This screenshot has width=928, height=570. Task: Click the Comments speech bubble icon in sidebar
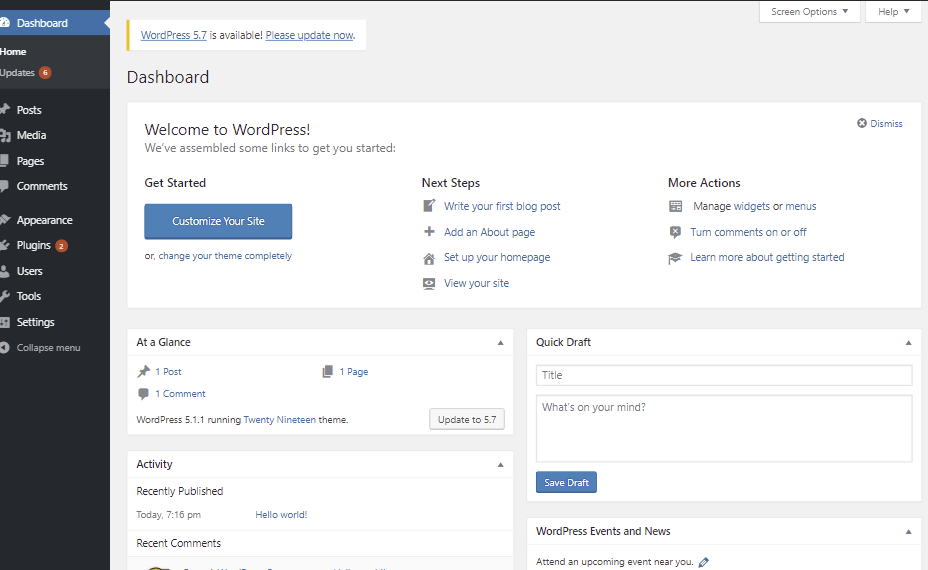(4, 186)
